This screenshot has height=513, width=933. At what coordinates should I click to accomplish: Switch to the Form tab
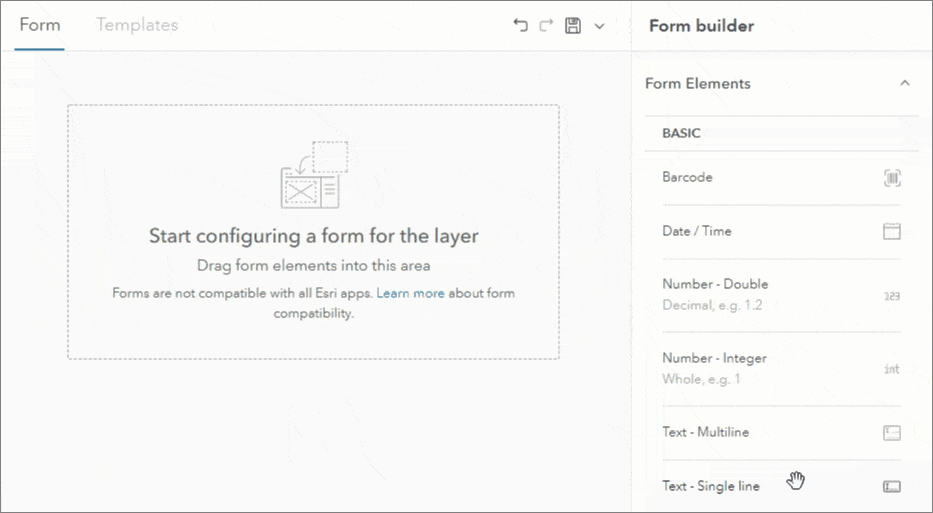tap(39, 24)
